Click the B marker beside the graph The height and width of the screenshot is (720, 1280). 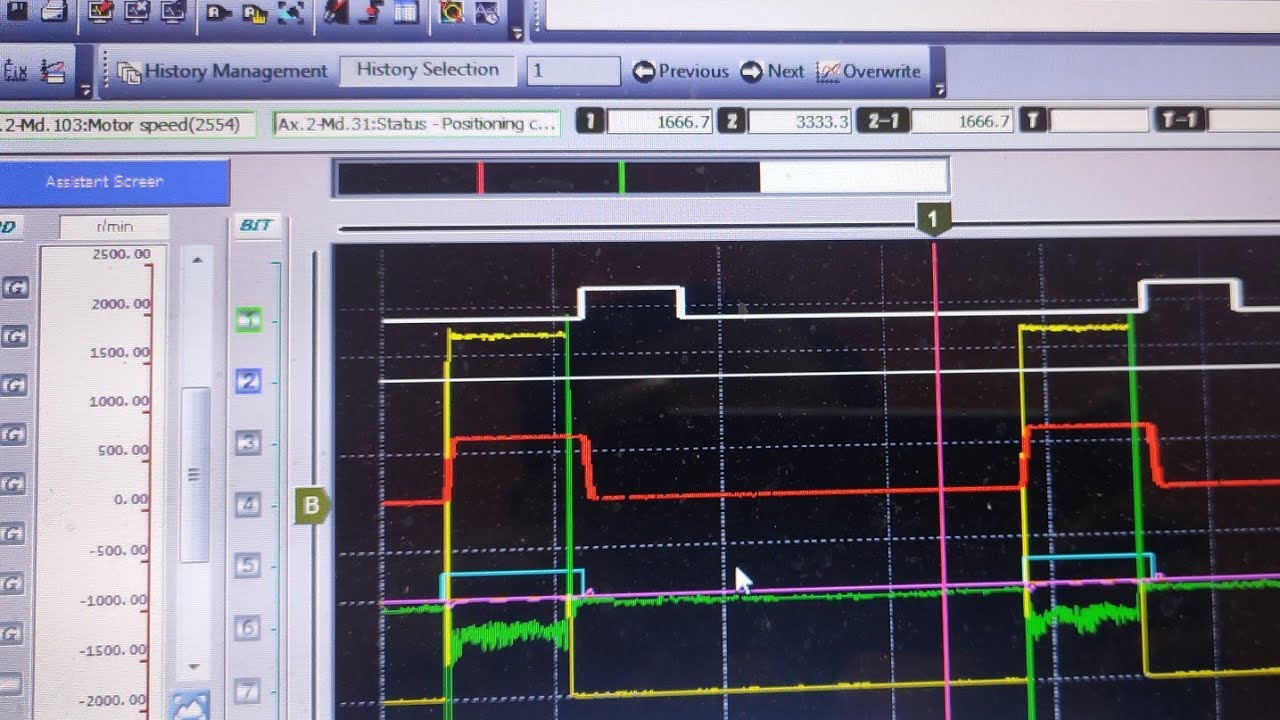pos(311,506)
